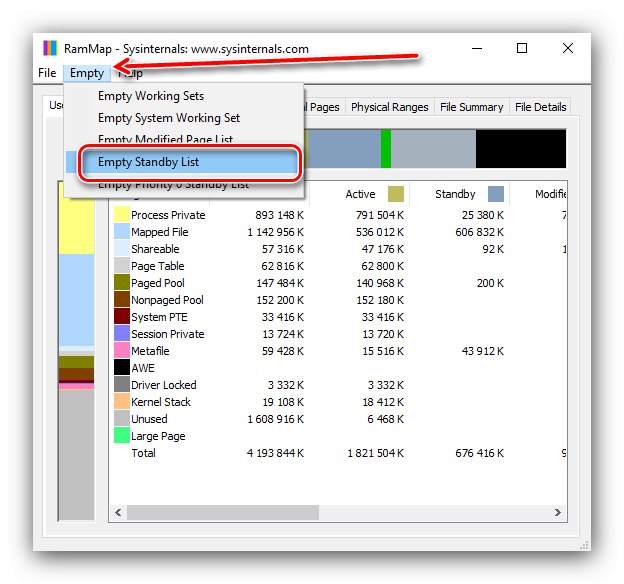Viewport: 624px width, 584px height.
Task: Select the Process Private row label
Action: click(x=168, y=215)
